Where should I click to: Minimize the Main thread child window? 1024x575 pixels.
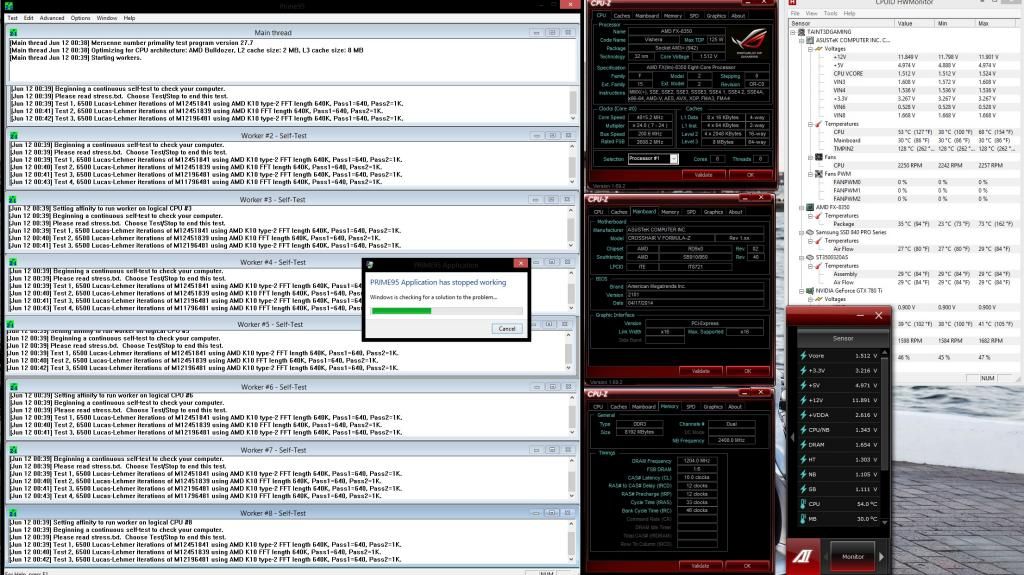point(537,32)
